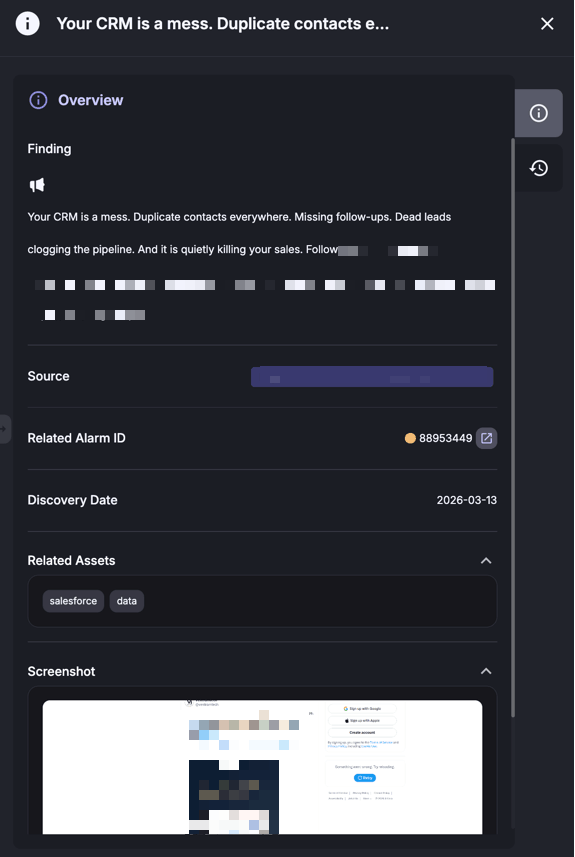Select alarm ID 88953449 text

tap(445, 438)
